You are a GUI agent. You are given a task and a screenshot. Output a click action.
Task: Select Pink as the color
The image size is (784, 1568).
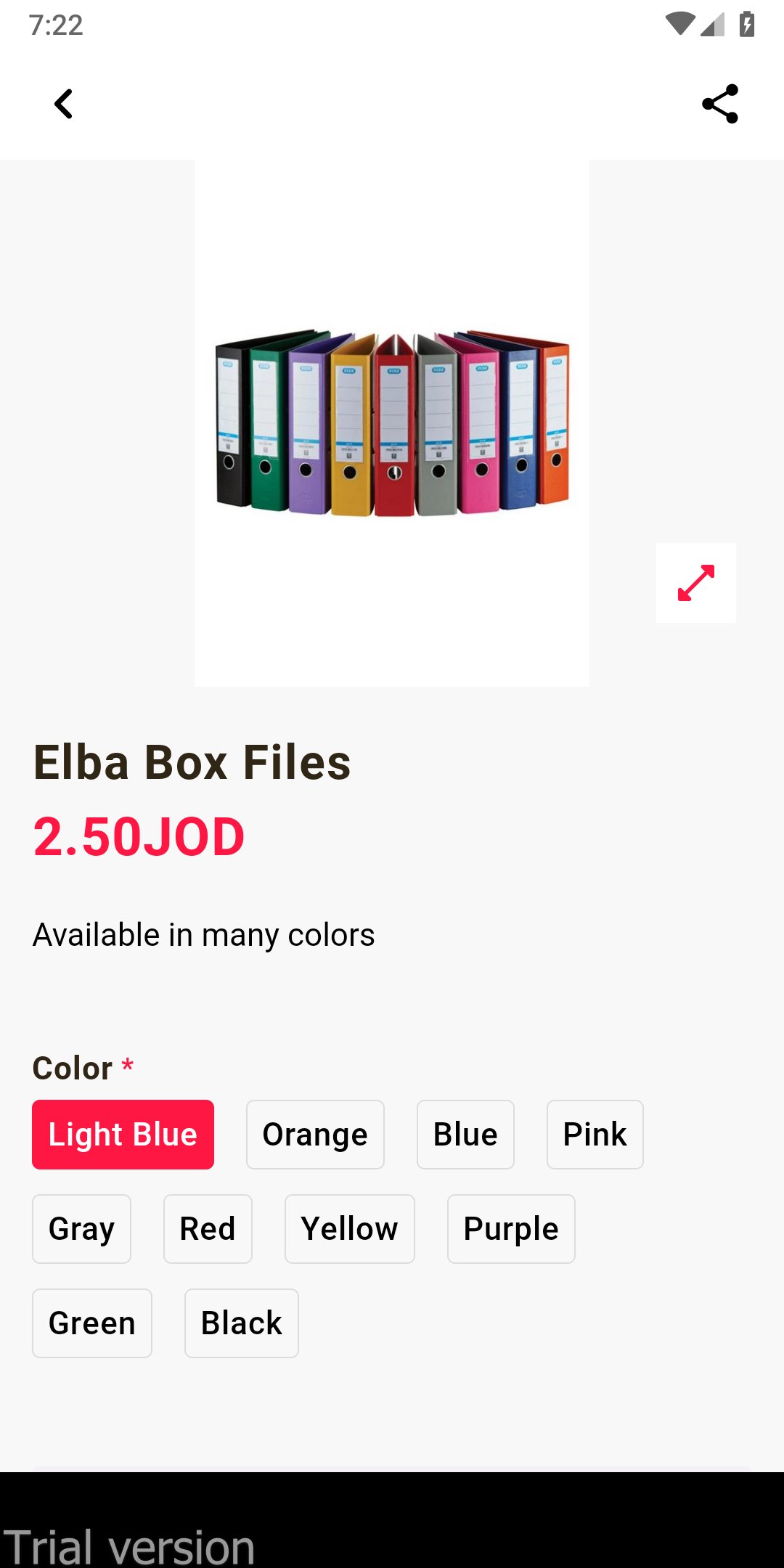[595, 1135]
